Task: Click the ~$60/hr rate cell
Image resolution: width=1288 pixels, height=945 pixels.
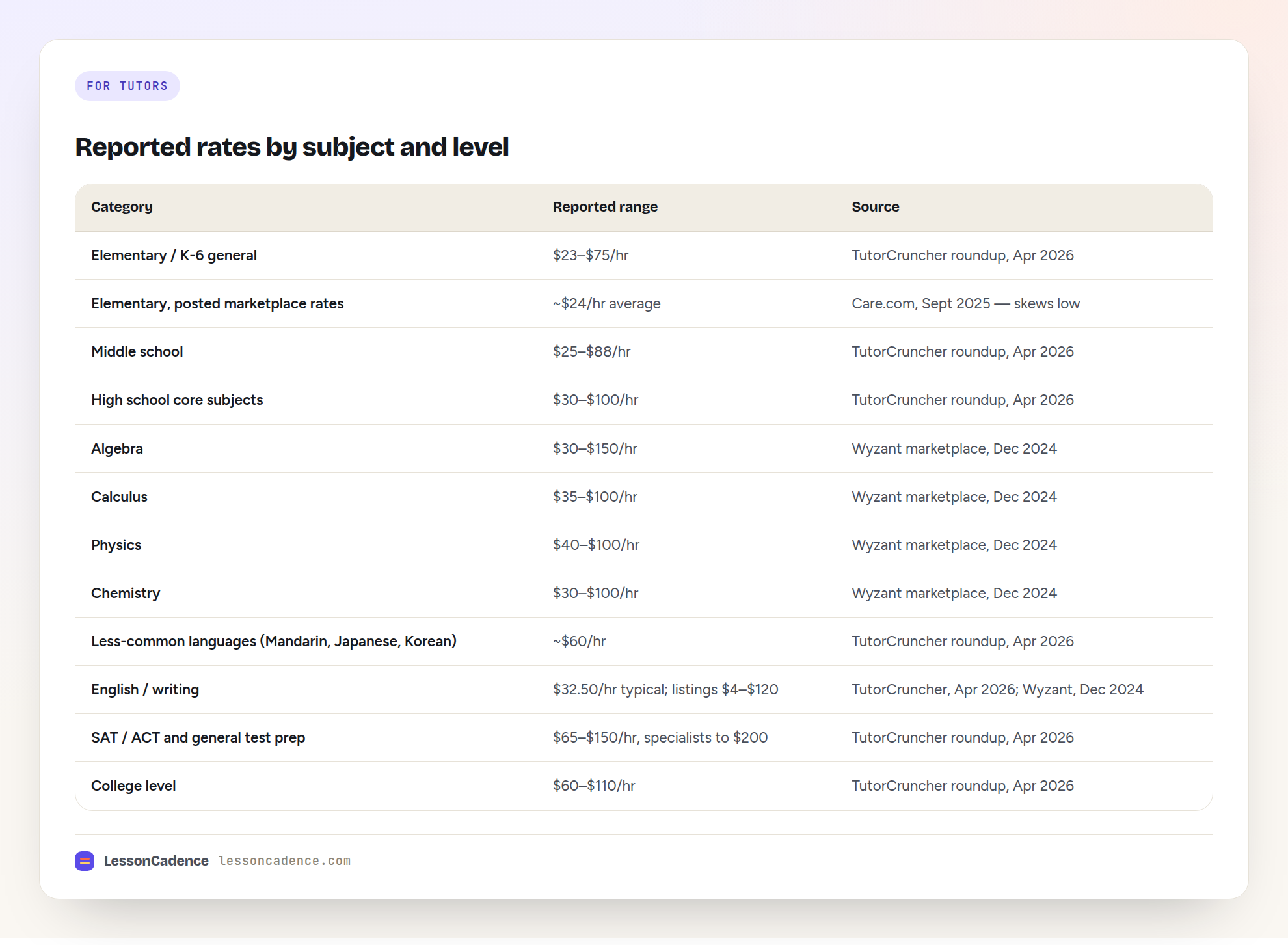Action: [580, 641]
